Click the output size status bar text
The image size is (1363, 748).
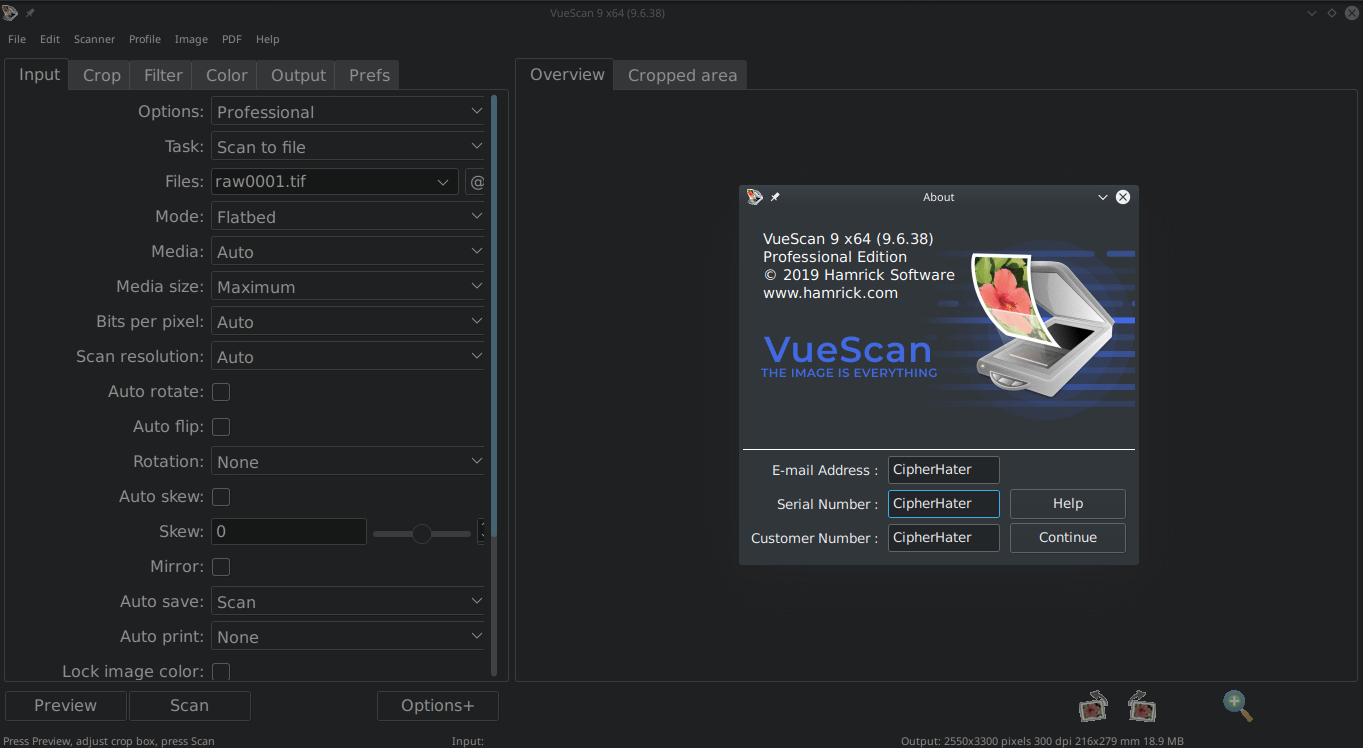1042,741
